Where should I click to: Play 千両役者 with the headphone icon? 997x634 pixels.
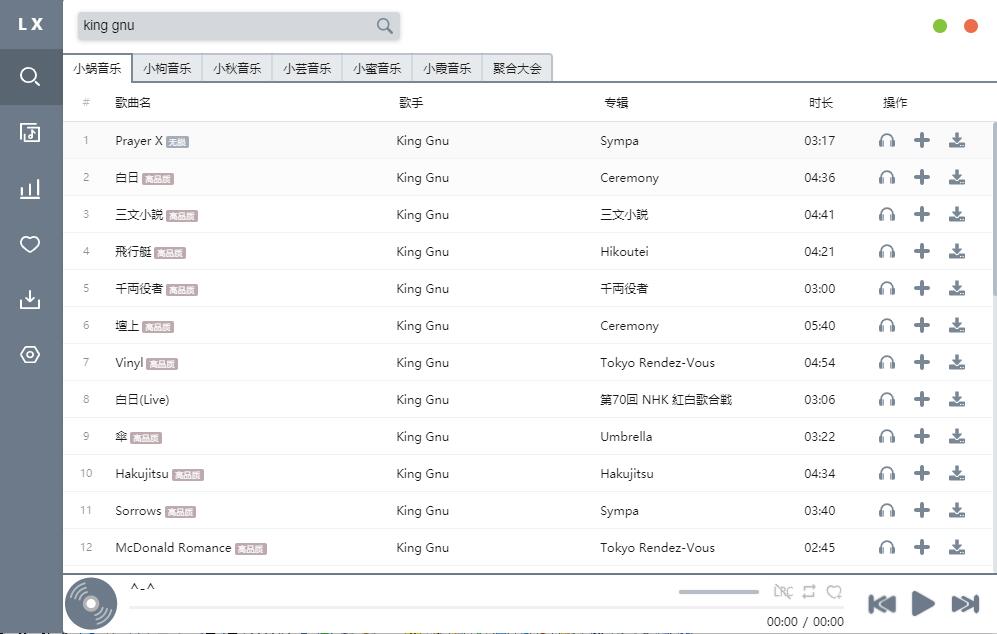(887, 289)
